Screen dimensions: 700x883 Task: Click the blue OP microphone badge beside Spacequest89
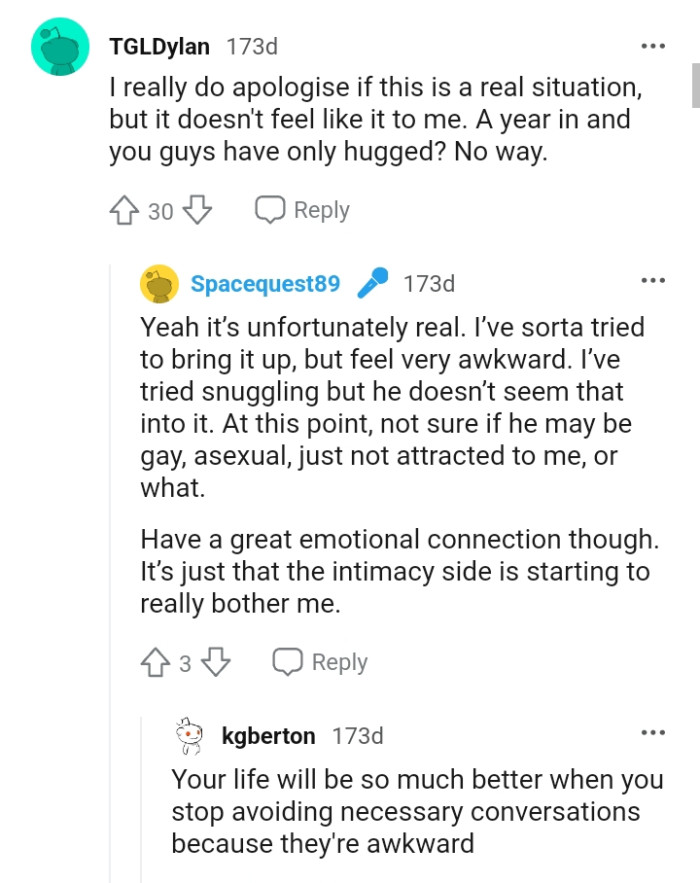[372, 283]
